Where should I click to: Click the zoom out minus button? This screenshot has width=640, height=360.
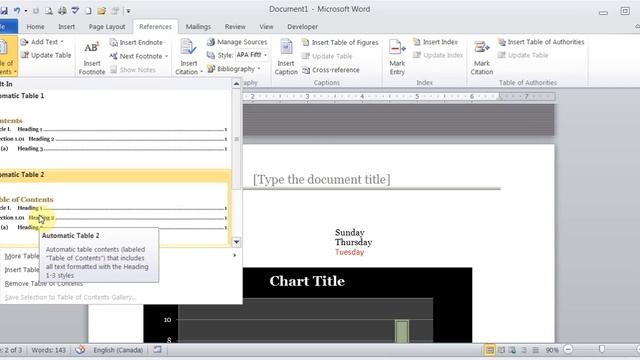click(568, 349)
